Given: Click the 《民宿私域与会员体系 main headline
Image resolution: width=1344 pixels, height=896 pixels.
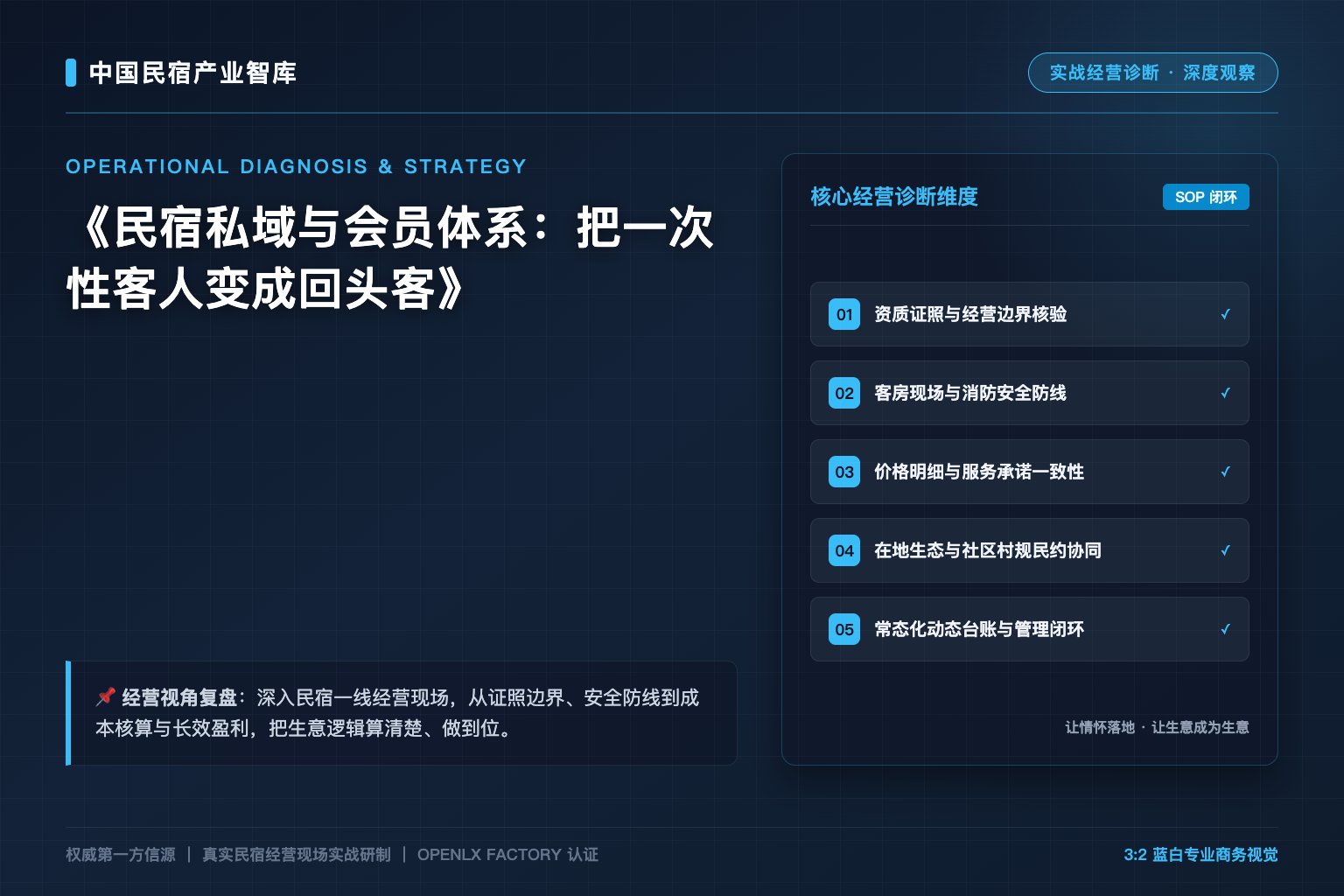Looking at the screenshot, I should click(x=391, y=258).
